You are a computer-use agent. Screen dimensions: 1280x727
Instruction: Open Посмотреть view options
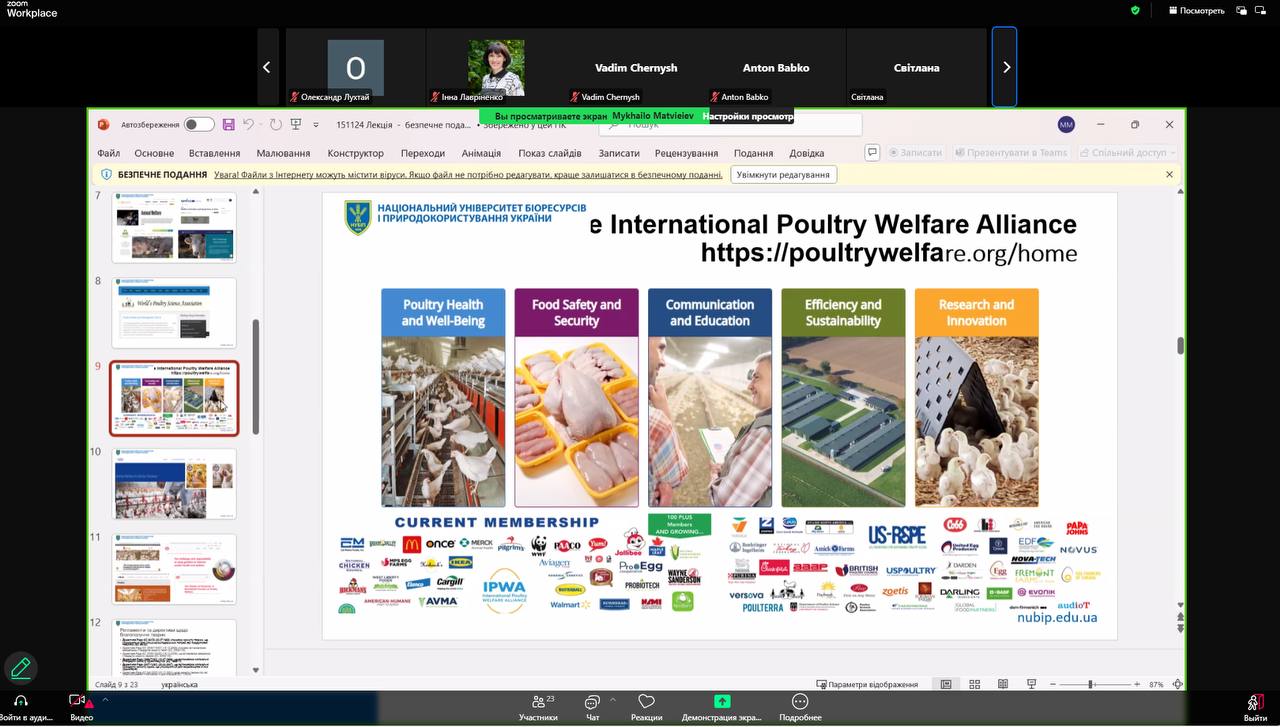tap(1195, 10)
